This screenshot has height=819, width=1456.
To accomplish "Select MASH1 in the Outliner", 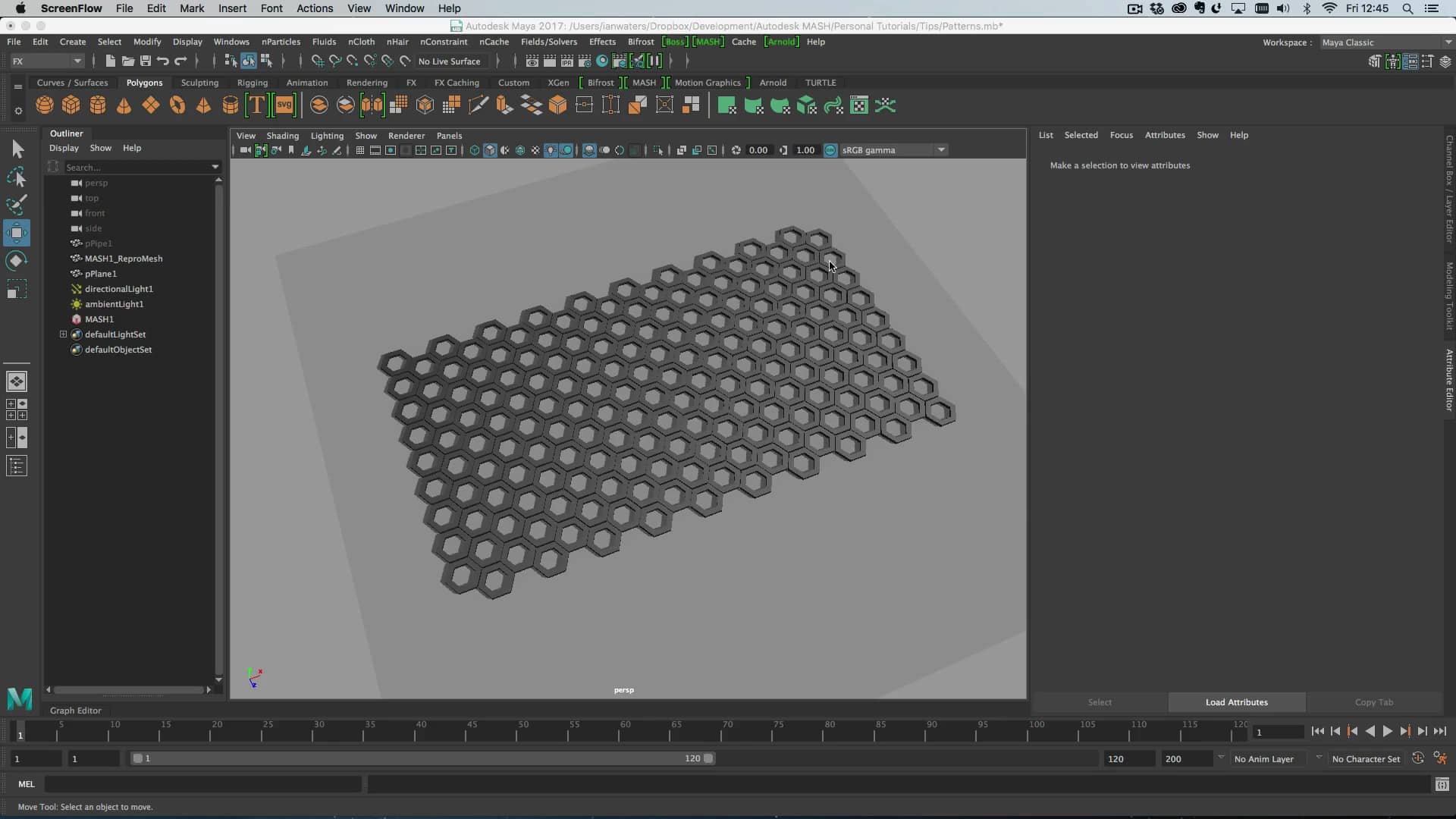I will click(x=101, y=318).
